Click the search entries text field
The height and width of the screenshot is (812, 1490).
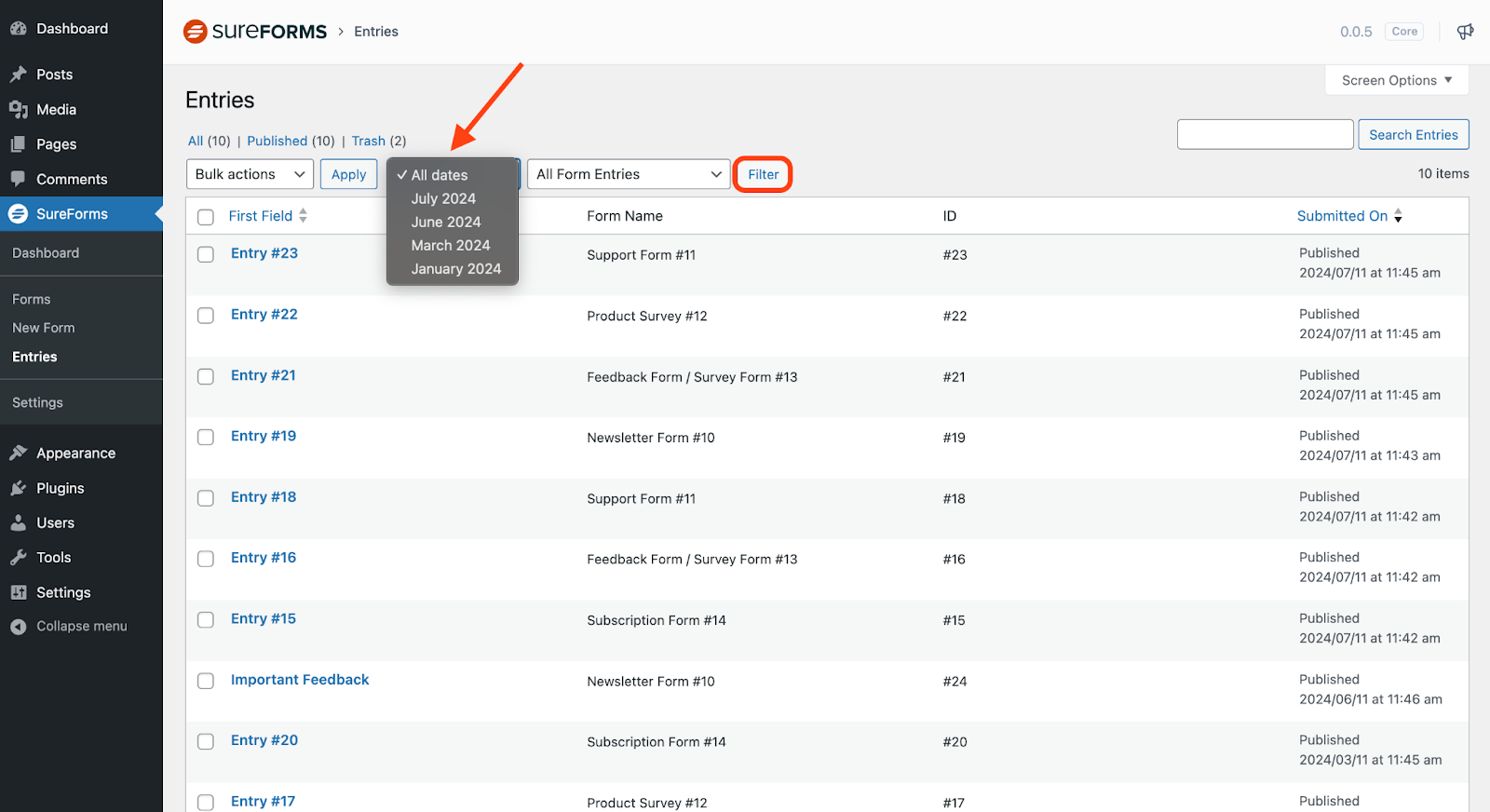(x=1265, y=134)
